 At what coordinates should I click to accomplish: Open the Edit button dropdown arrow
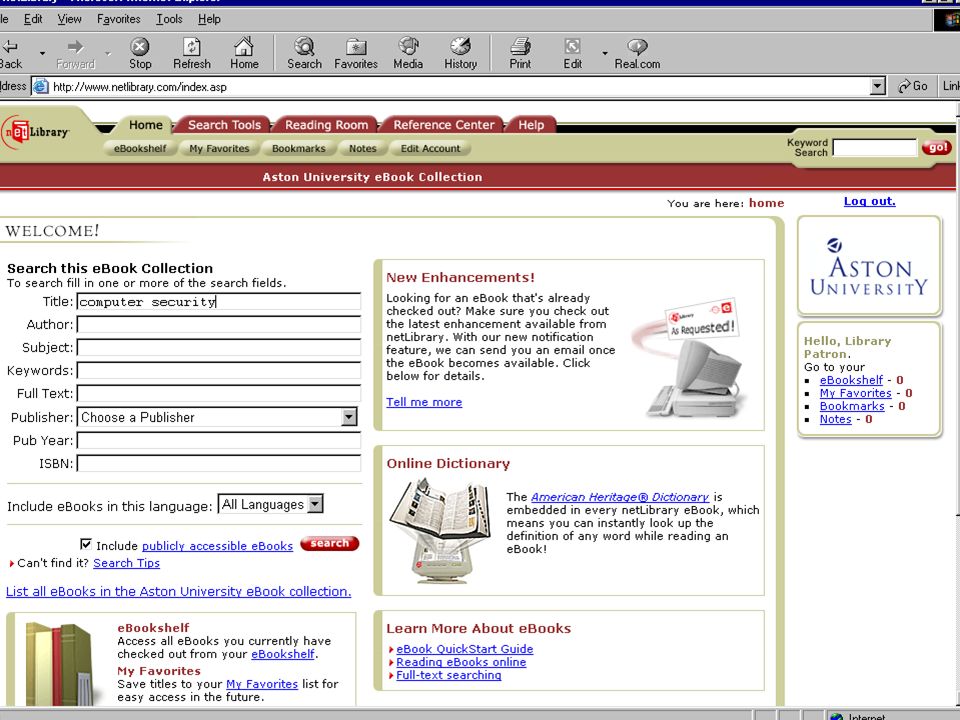604,53
